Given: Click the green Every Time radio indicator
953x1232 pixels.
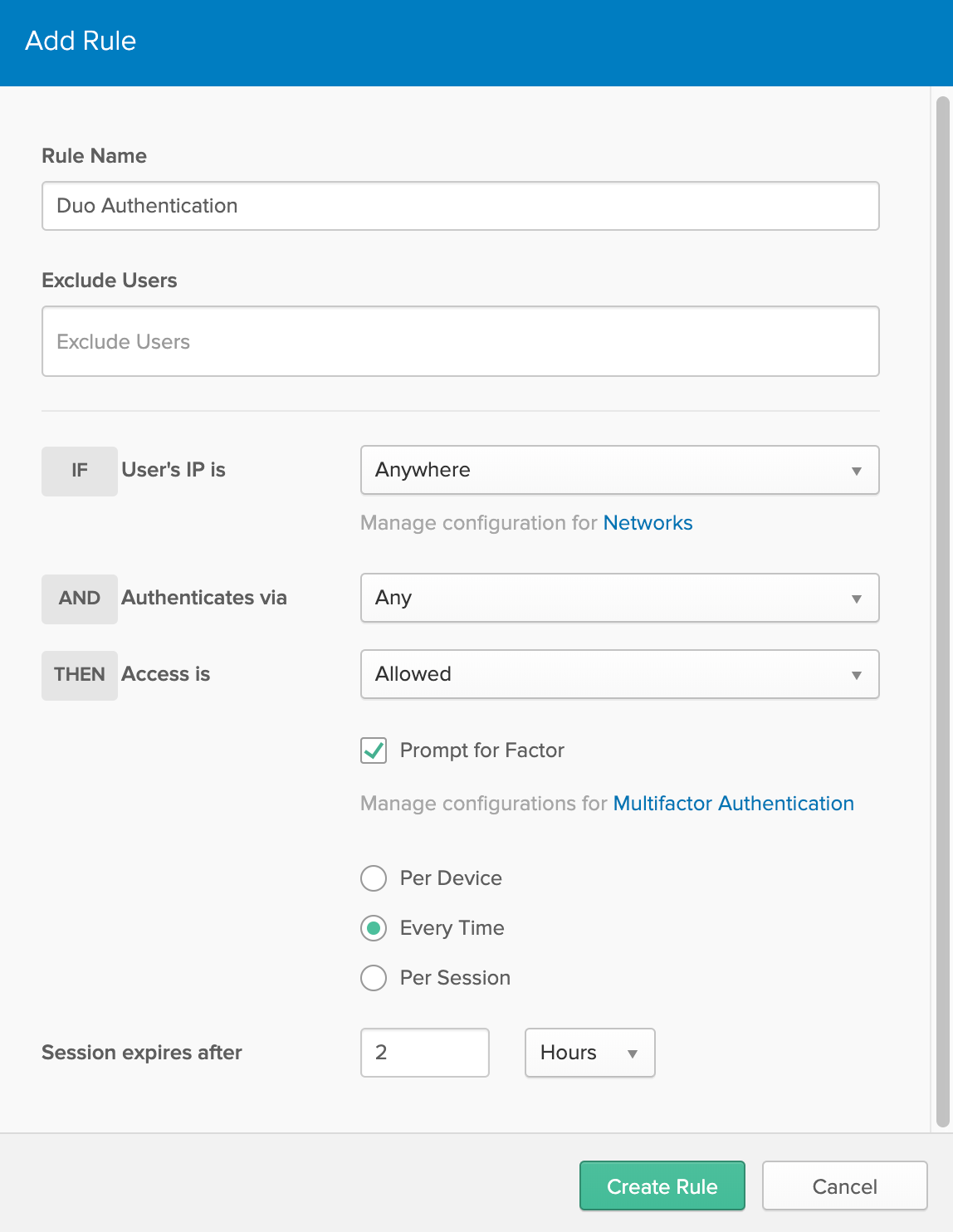Looking at the screenshot, I should (x=374, y=928).
